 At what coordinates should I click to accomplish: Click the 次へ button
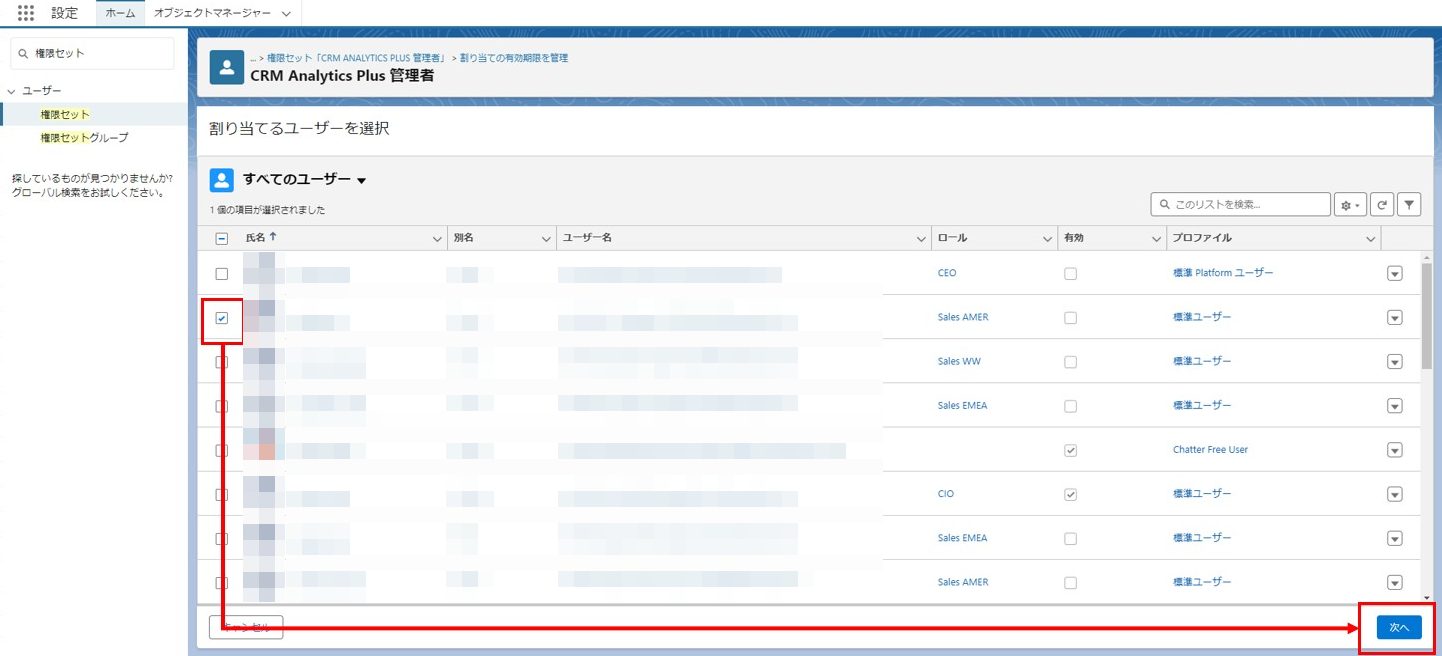(1398, 627)
